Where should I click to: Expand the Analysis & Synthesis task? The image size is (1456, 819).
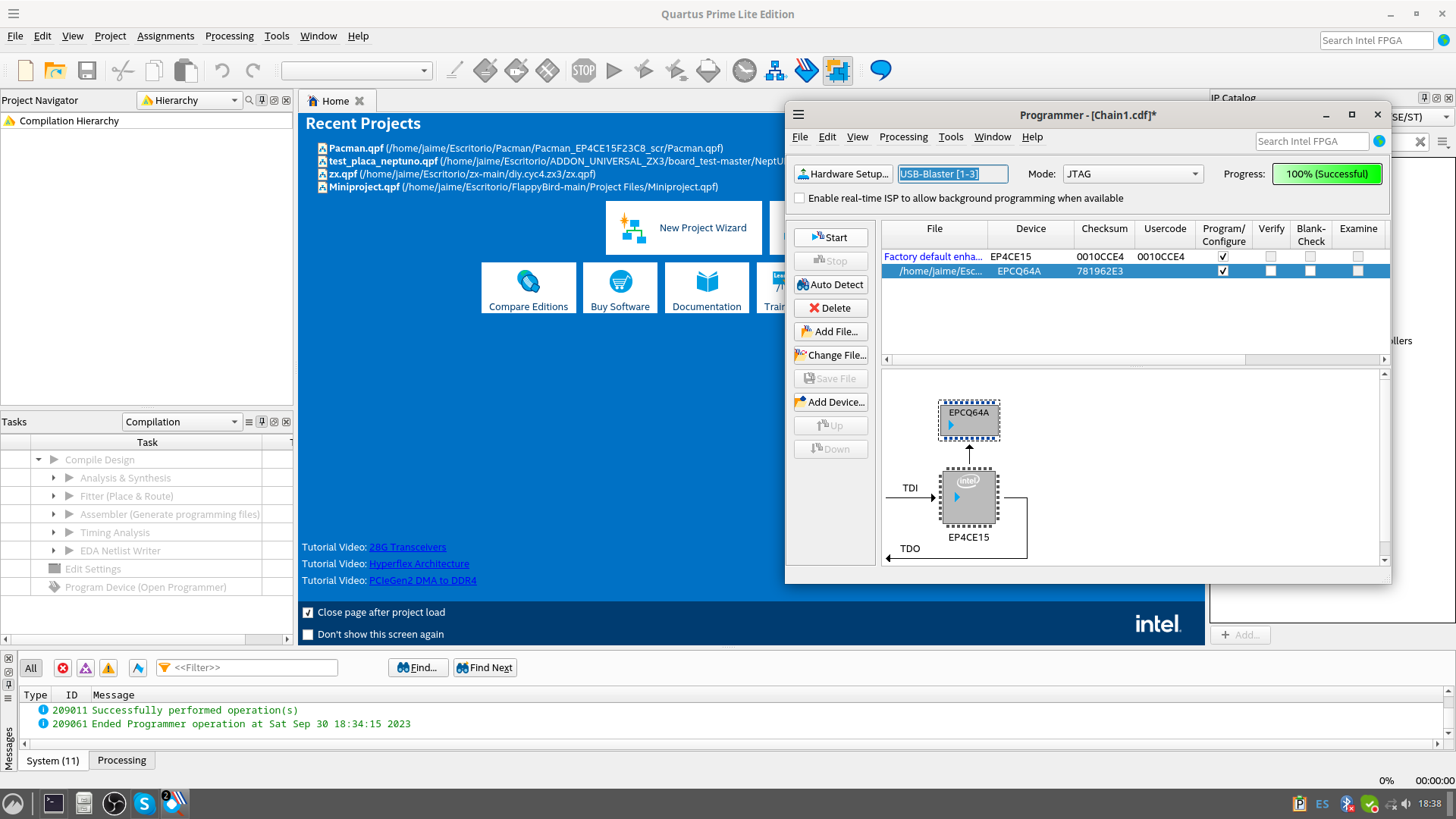pos(54,478)
